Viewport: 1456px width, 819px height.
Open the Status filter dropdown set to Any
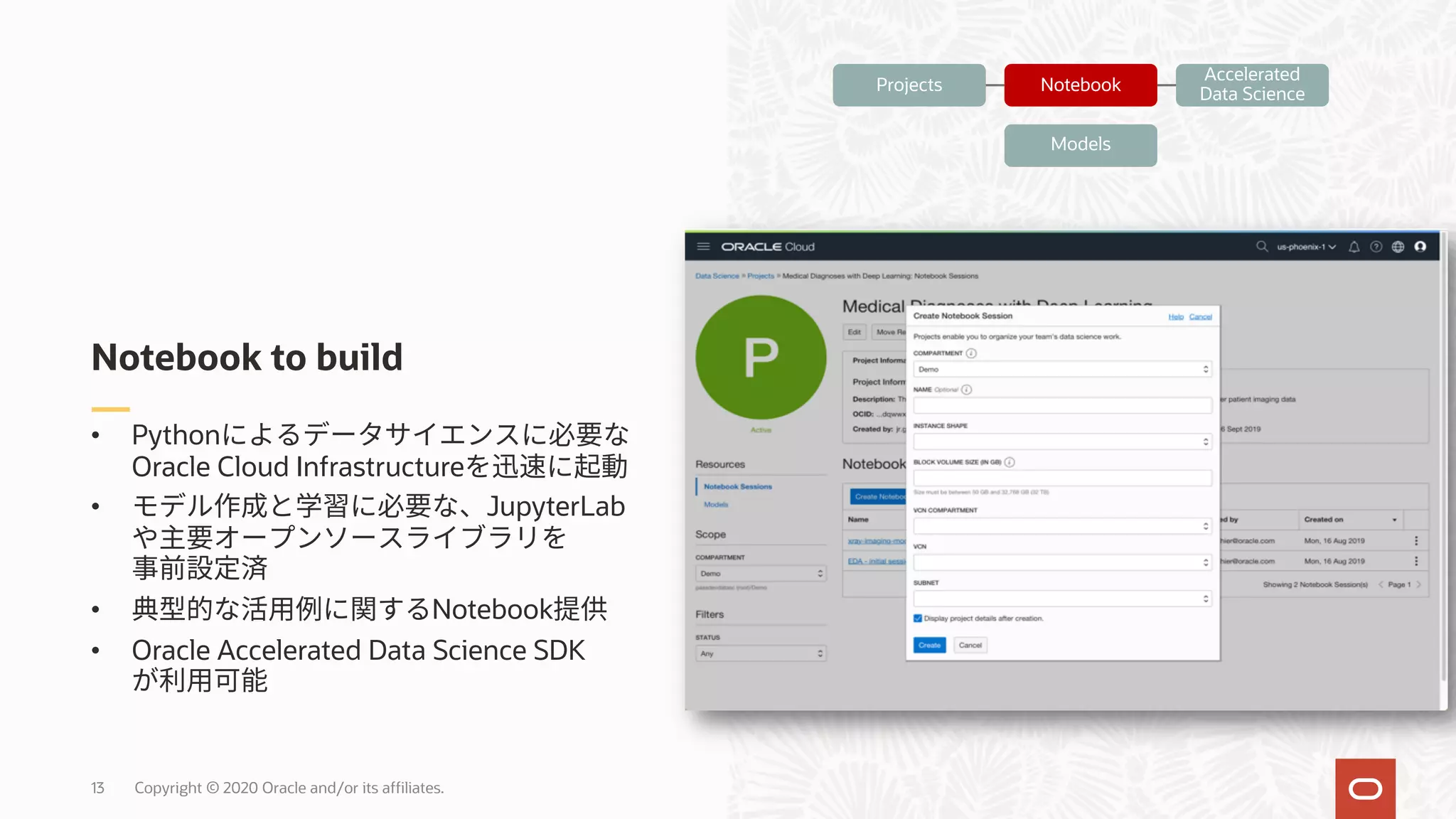[761, 653]
